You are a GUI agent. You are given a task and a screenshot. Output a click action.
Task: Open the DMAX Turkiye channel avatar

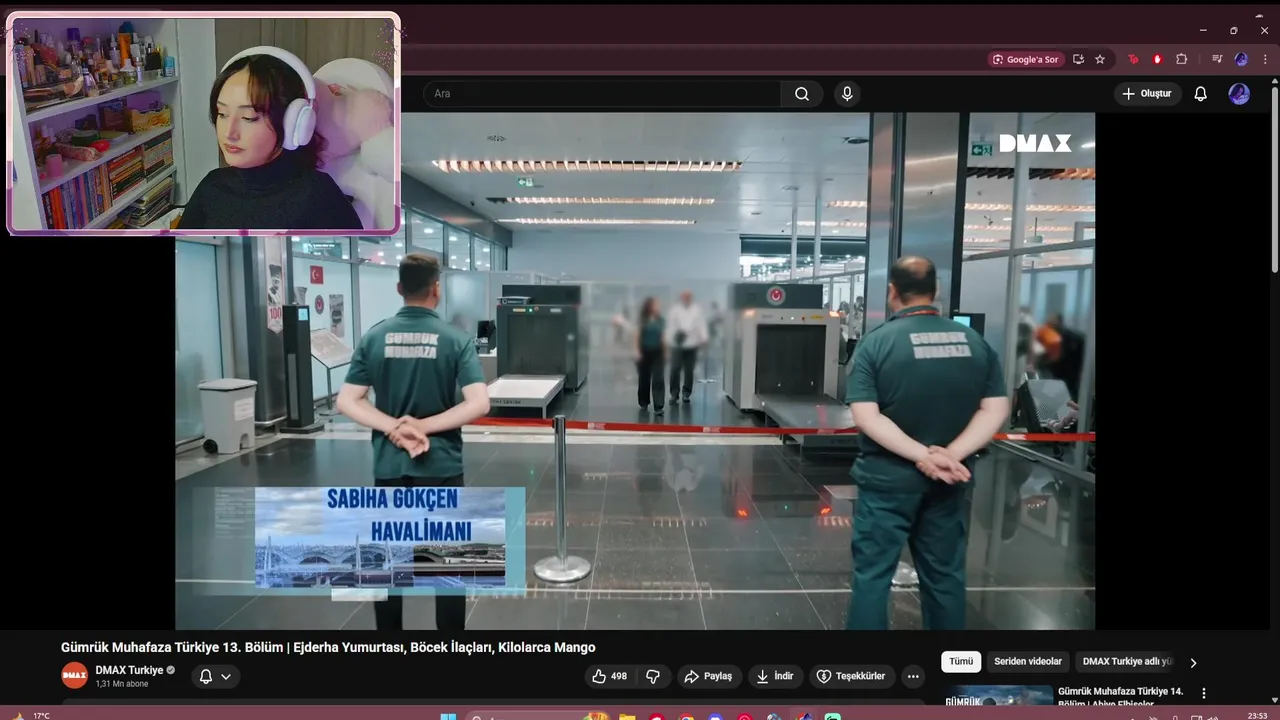coord(75,676)
